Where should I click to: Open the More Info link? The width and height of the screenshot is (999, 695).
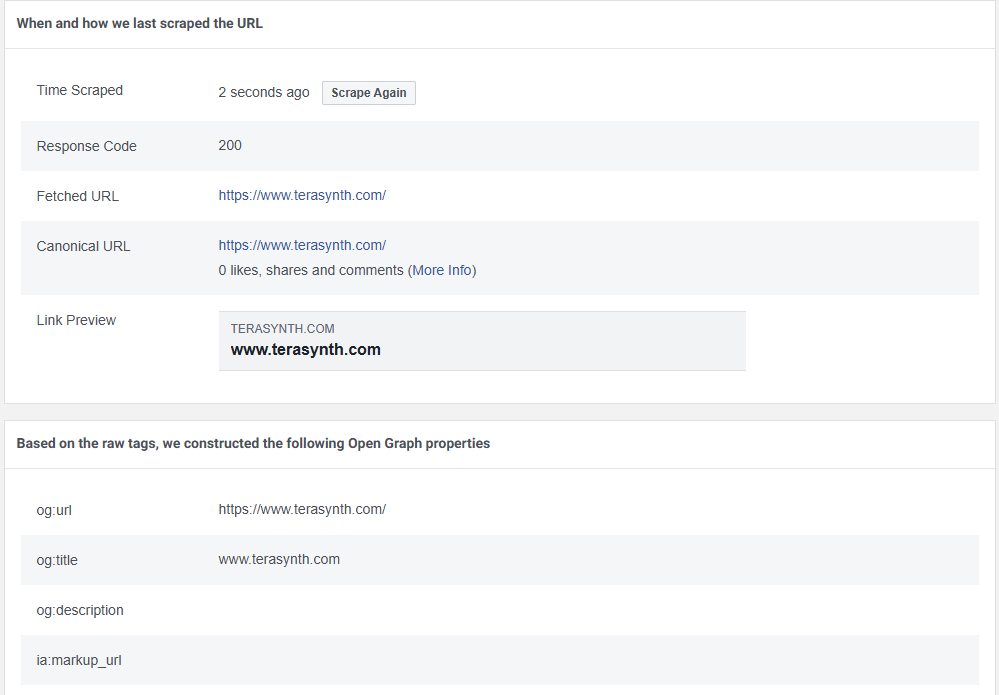tap(442, 270)
